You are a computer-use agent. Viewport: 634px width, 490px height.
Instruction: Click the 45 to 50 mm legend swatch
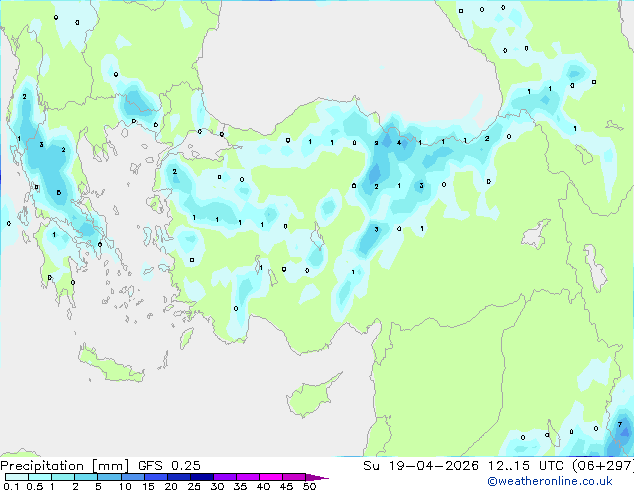click(294, 477)
